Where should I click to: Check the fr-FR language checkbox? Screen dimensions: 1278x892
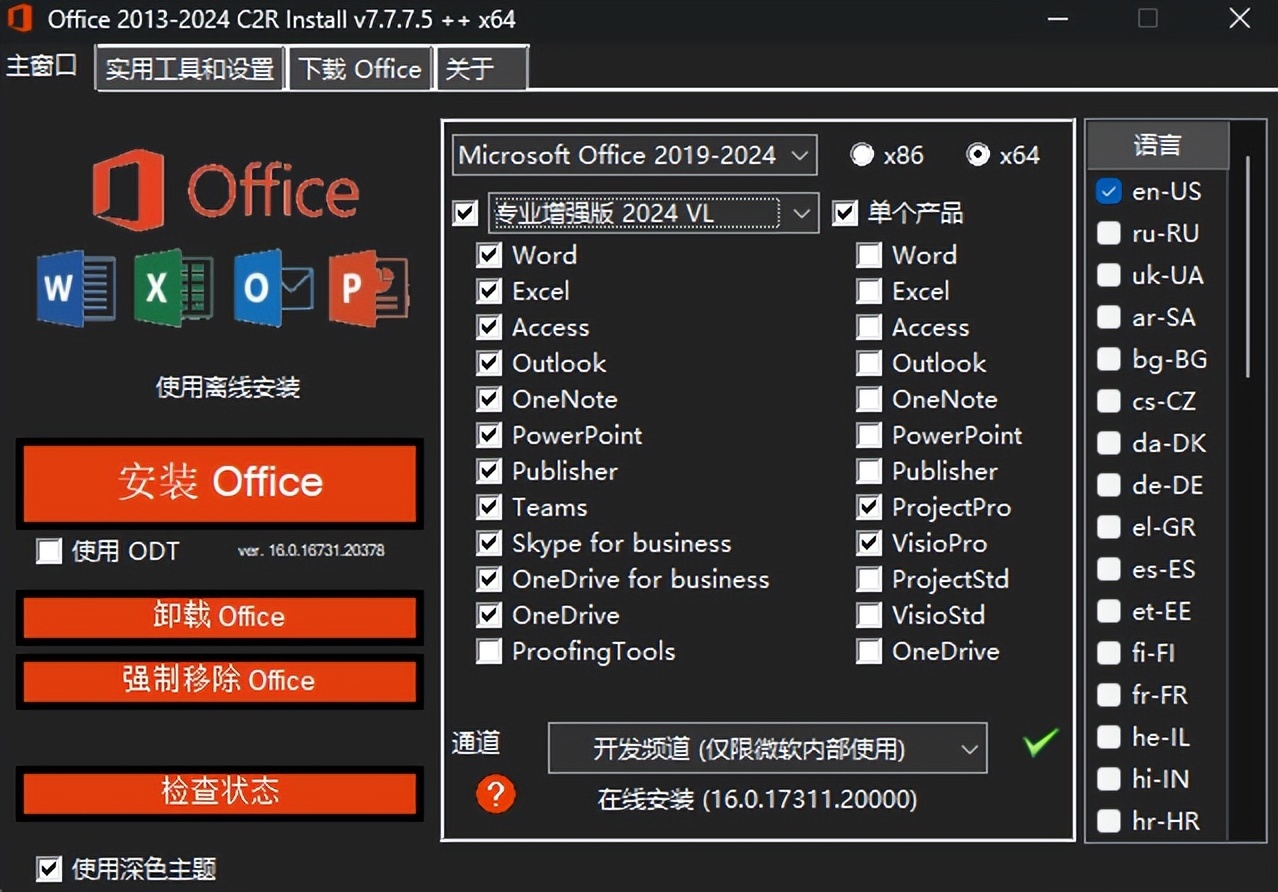click(x=1109, y=695)
